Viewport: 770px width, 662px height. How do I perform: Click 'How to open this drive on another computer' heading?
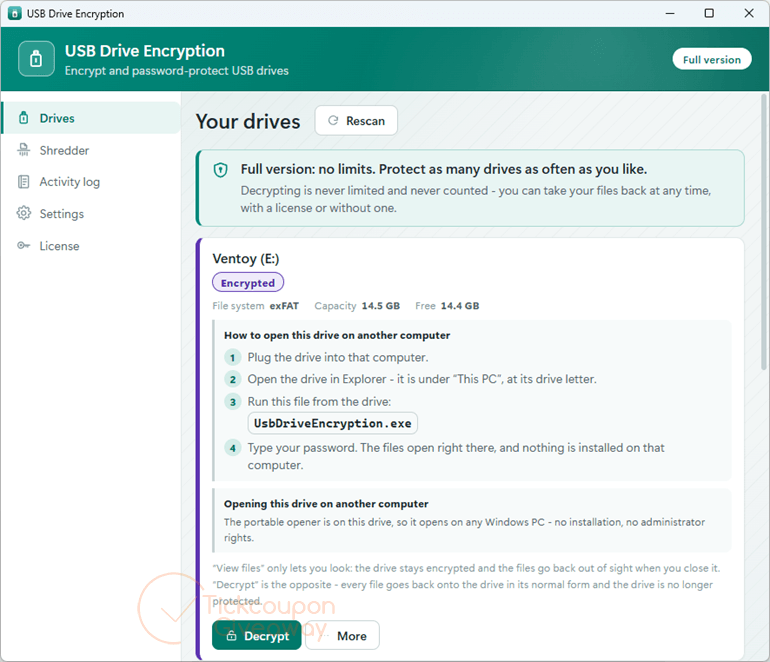click(x=337, y=335)
